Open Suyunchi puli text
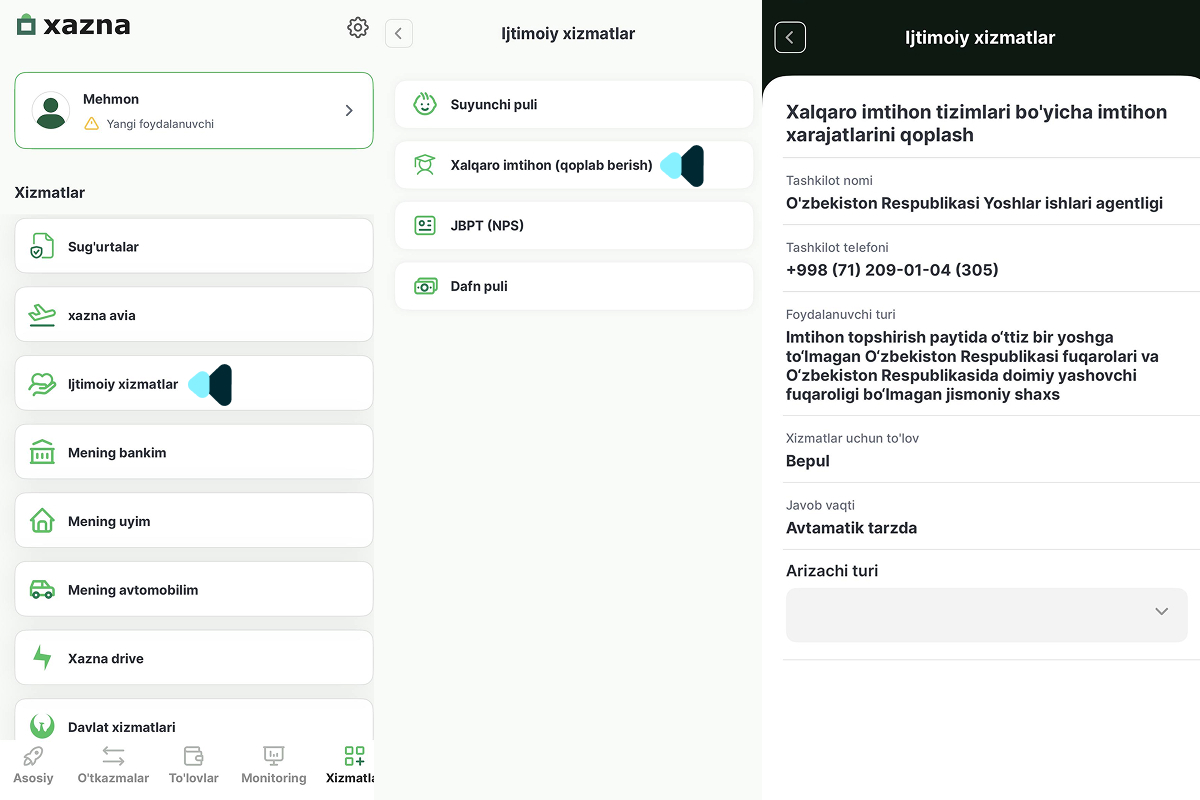Screen dimensions: 1200x800 tap(494, 104)
